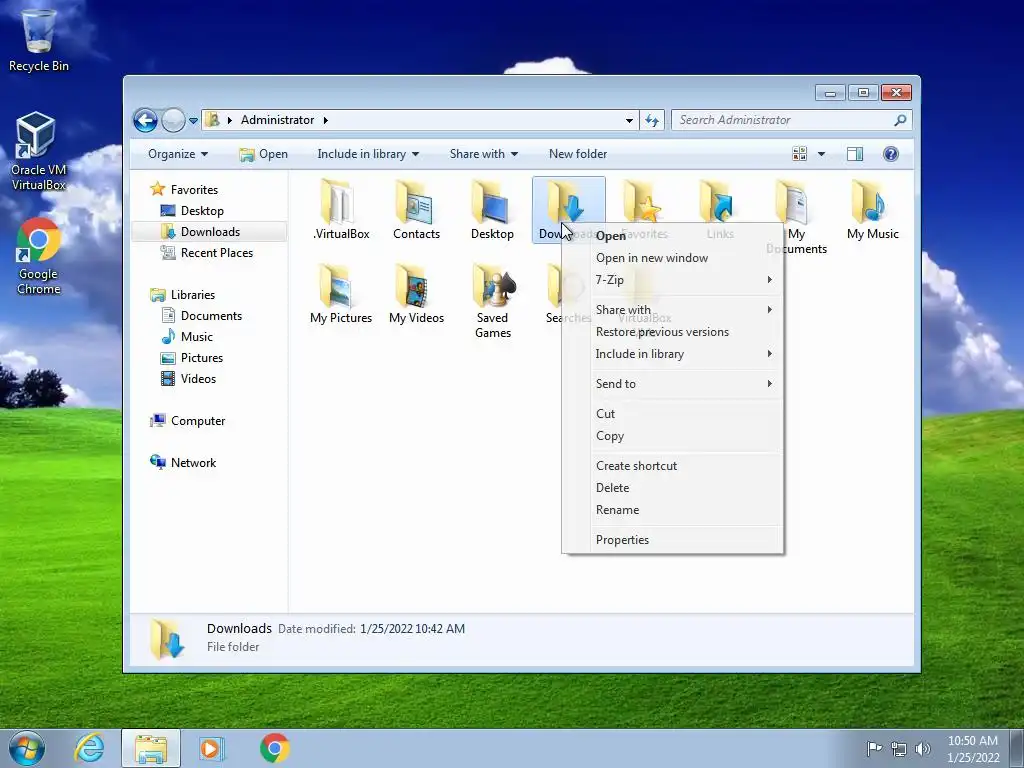The image size is (1024, 768).
Task: Expand Share with in the context menu
Action: click(673, 310)
